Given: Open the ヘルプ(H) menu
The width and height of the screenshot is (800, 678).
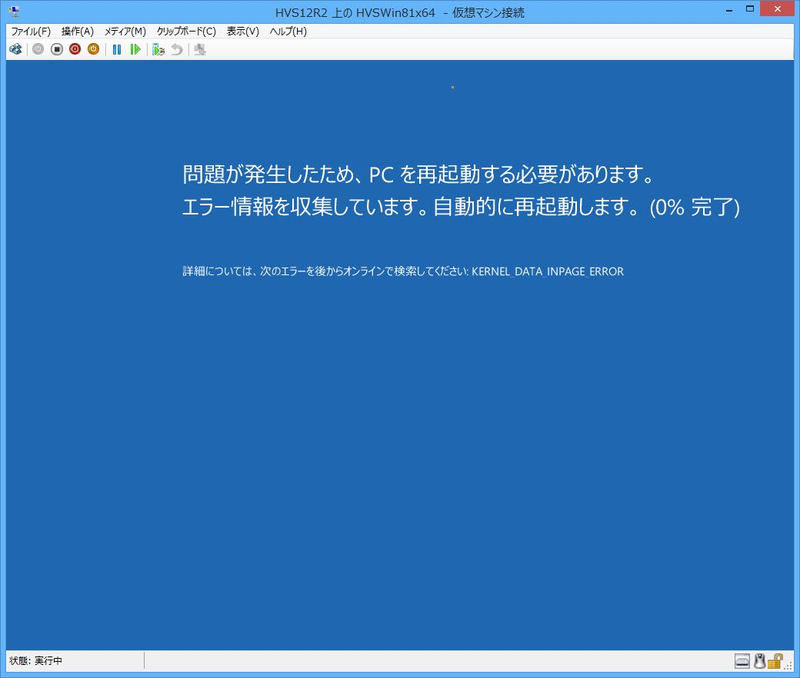Looking at the screenshot, I should click(x=288, y=32).
